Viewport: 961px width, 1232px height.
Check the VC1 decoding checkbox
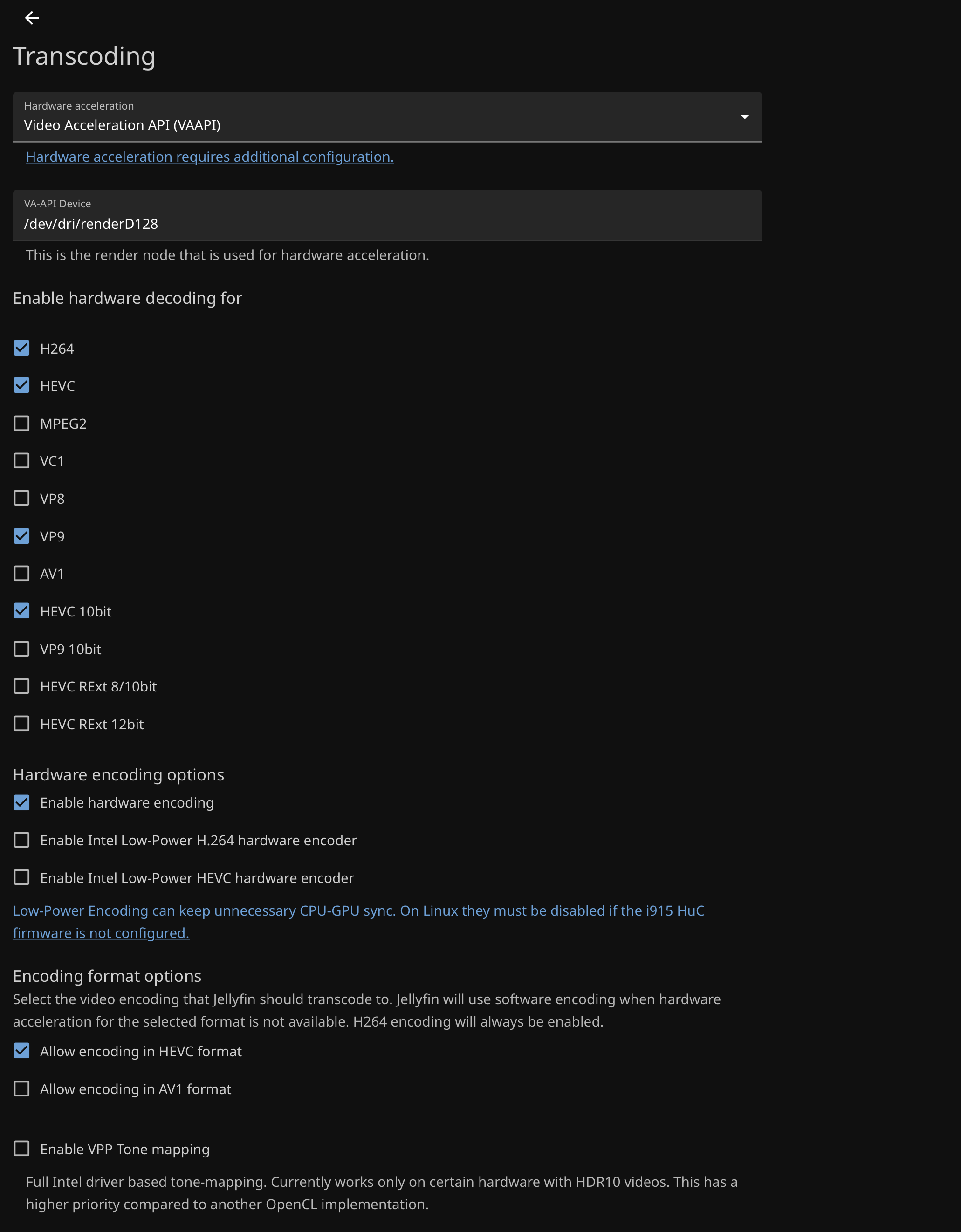pyautogui.click(x=21, y=461)
